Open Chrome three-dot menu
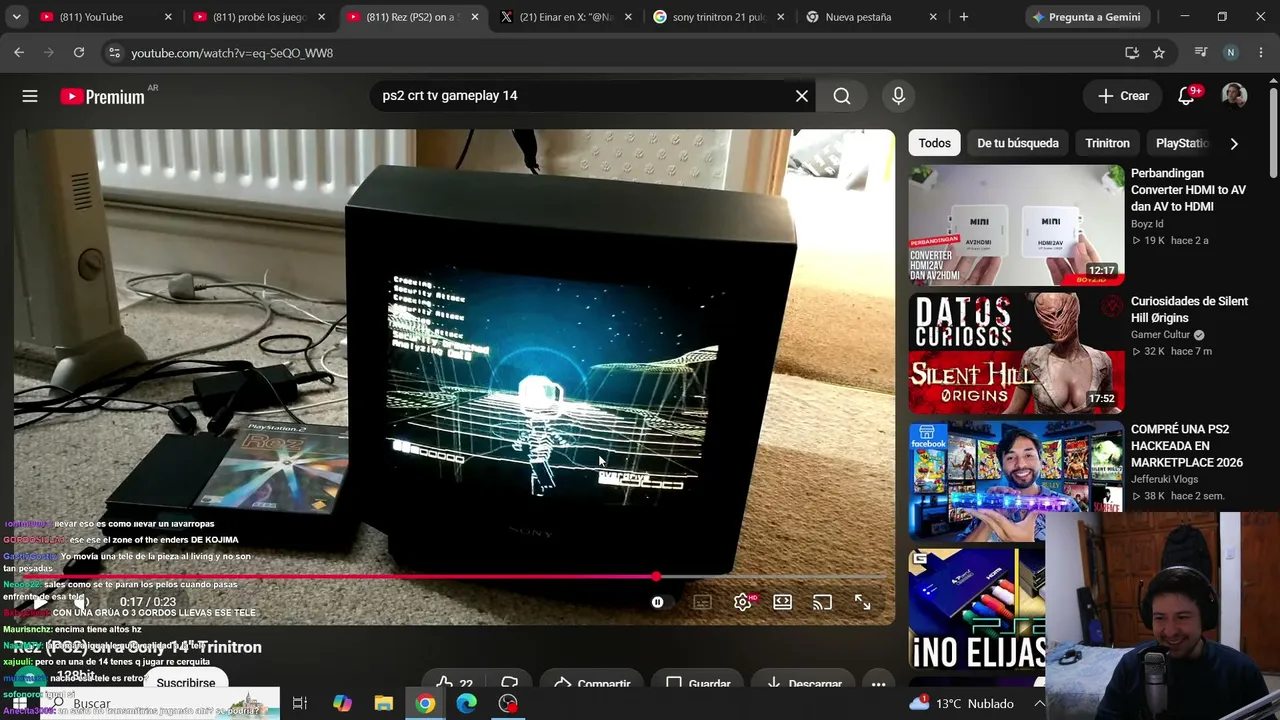Screen dimensions: 1280x720 (1261, 53)
